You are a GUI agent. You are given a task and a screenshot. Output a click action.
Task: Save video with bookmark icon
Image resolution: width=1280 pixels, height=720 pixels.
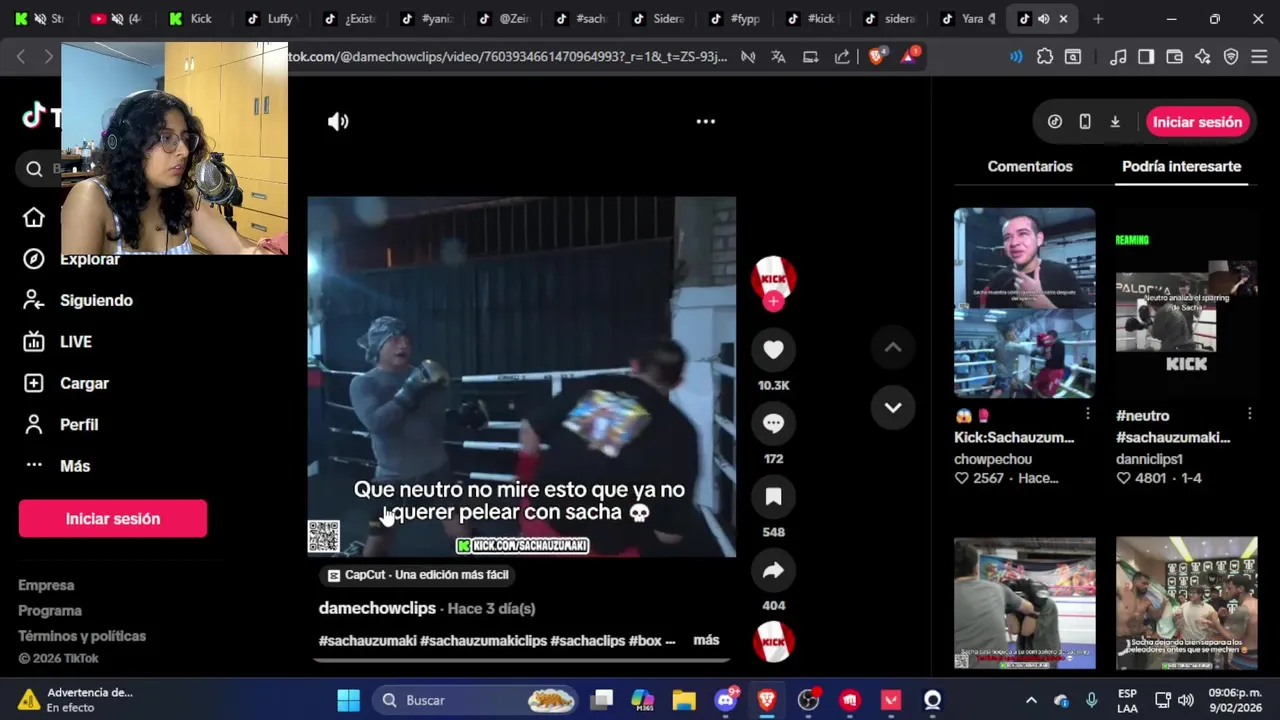773,497
